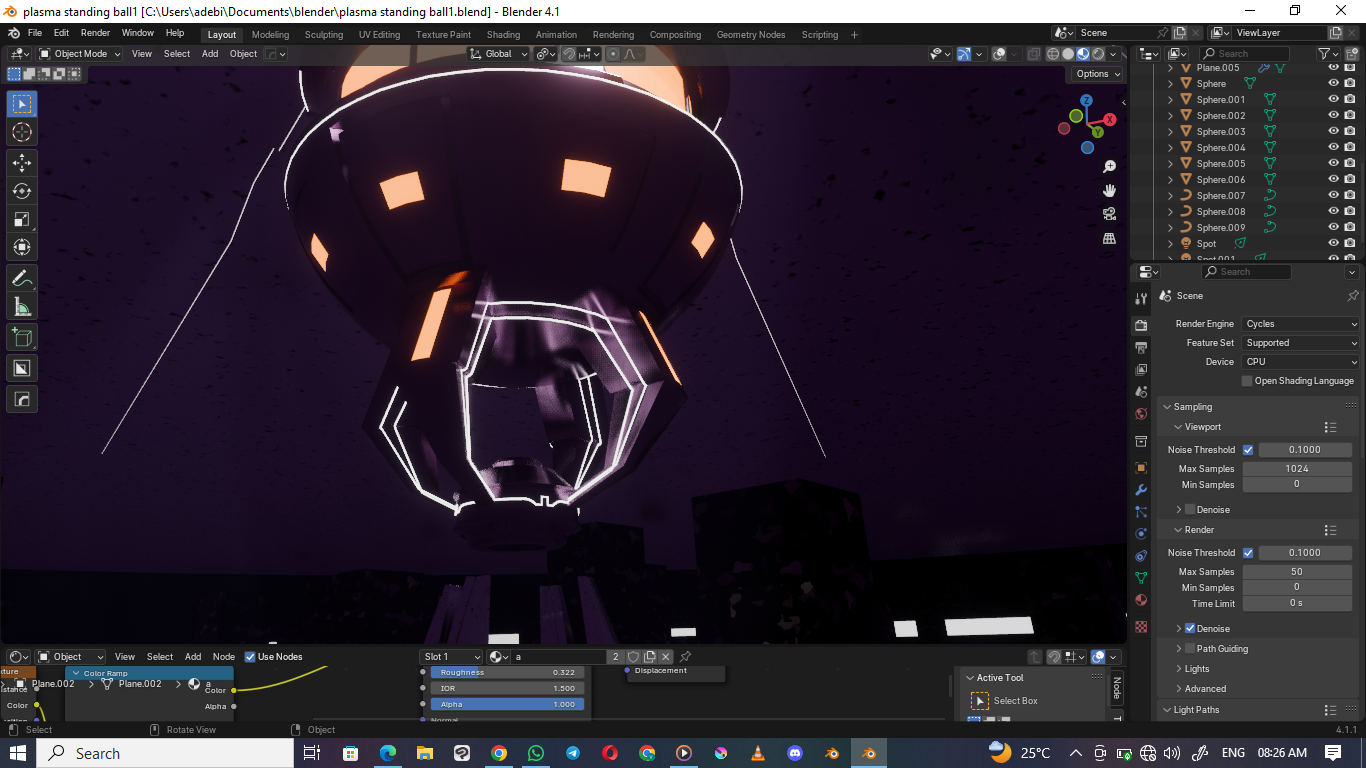Collapse the Sampling panel
This screenshot has width=1366, height=768.
(x=1167, y=407)
